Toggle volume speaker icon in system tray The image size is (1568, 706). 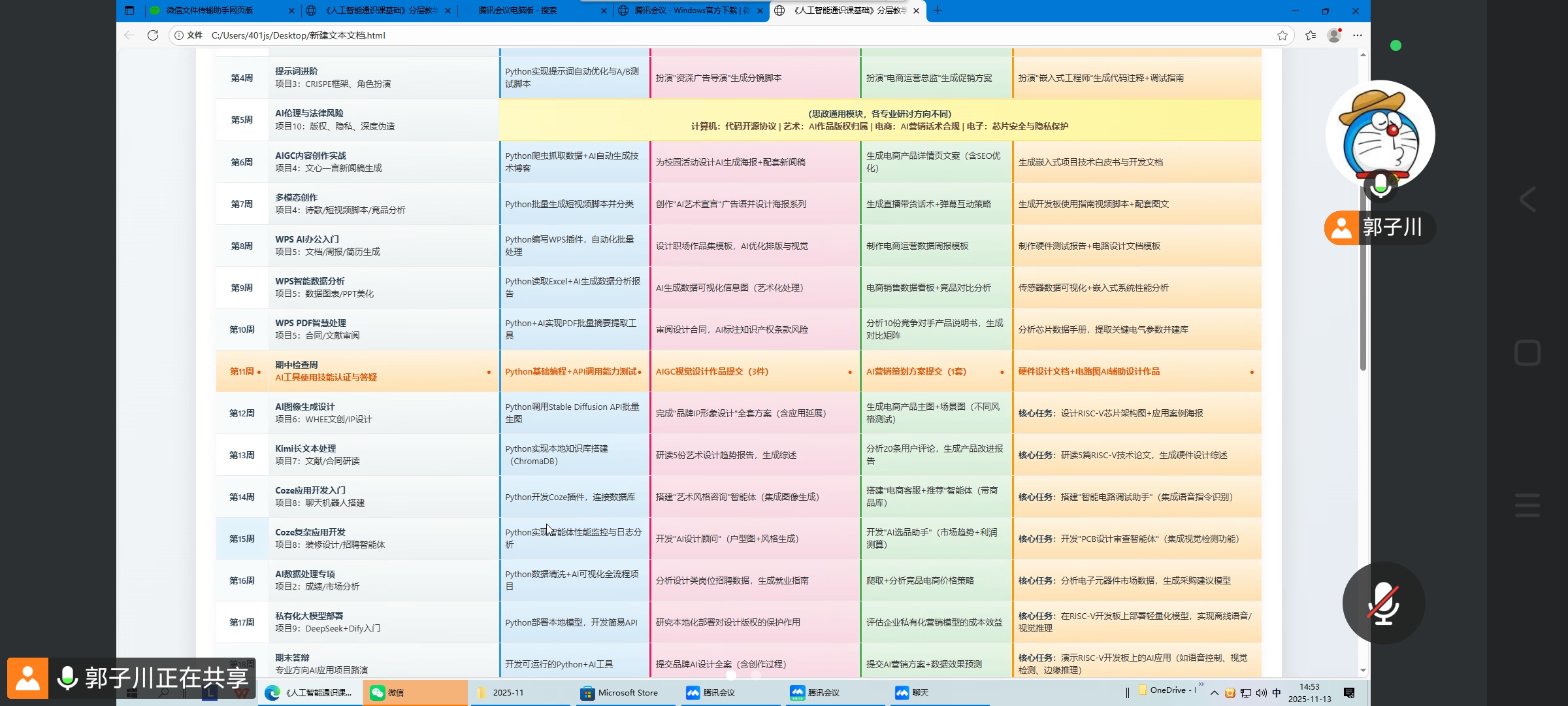tap(1261, 693)
